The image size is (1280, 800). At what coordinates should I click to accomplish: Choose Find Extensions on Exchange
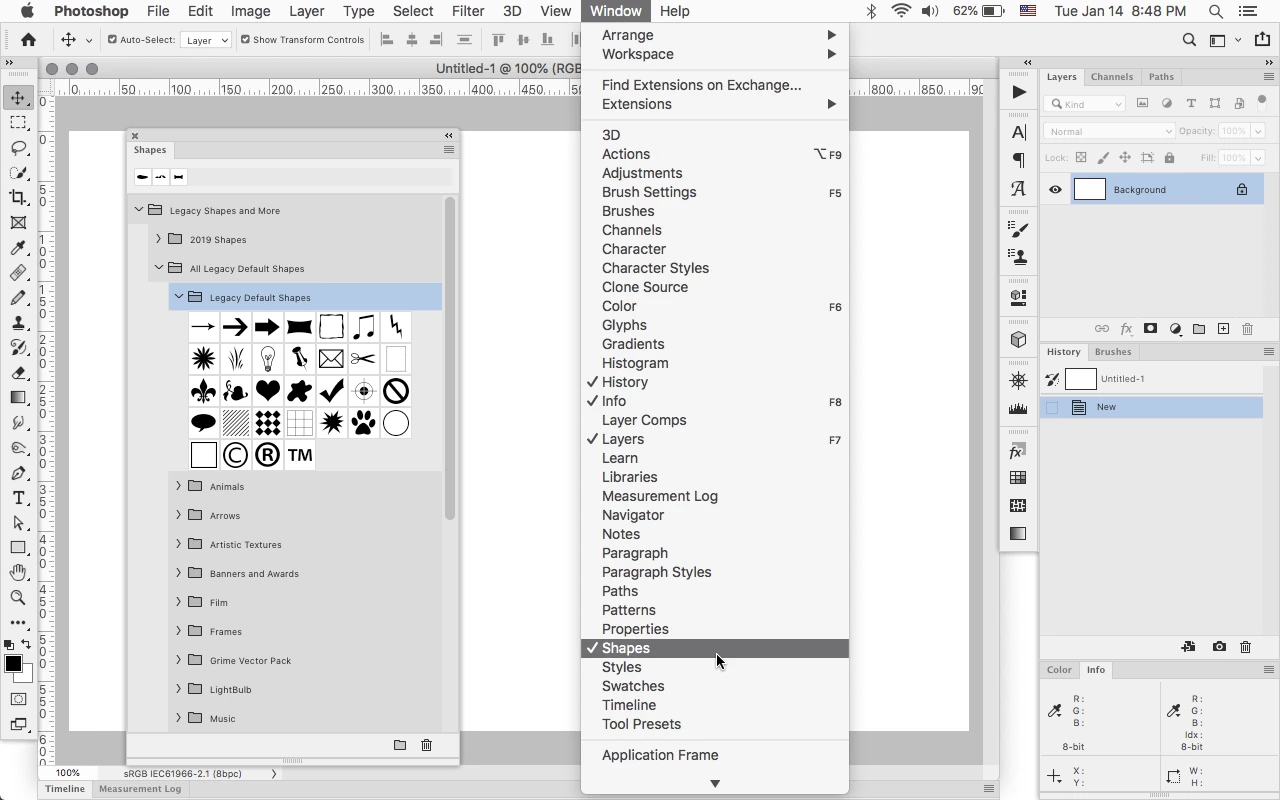pyautogui.click(x=714, y=85)
